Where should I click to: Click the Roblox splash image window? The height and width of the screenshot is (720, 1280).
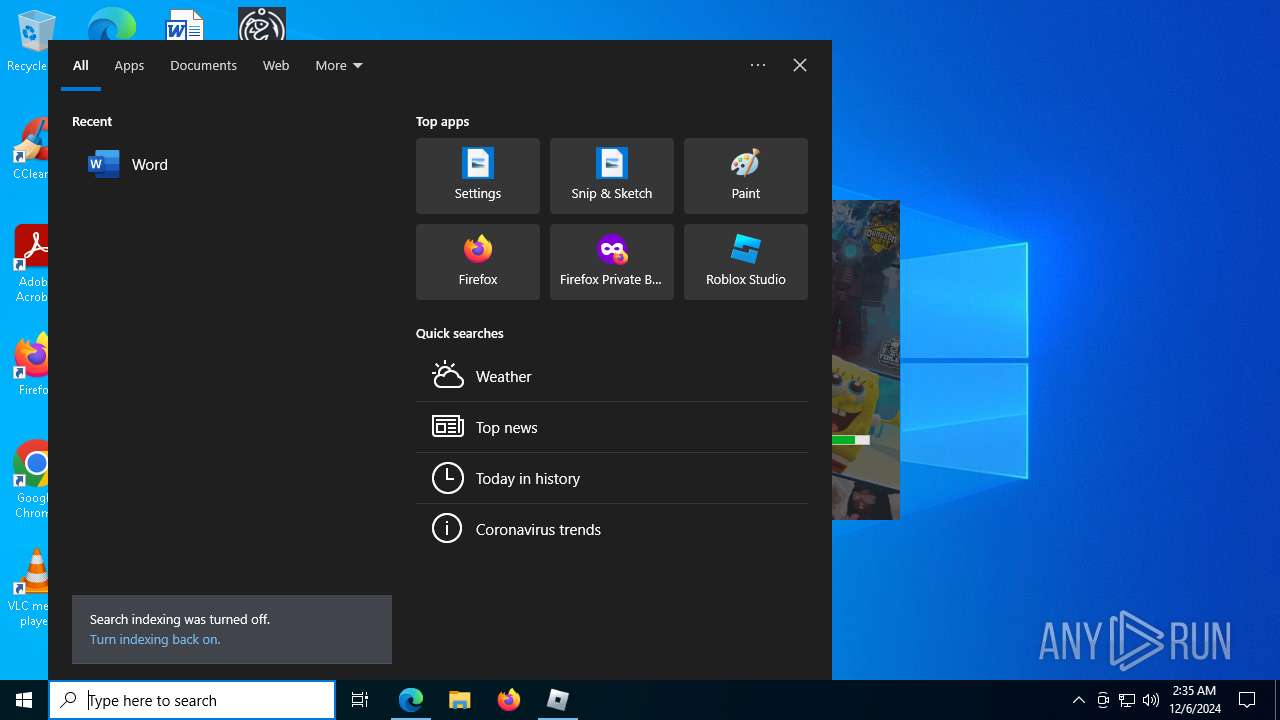866,360
